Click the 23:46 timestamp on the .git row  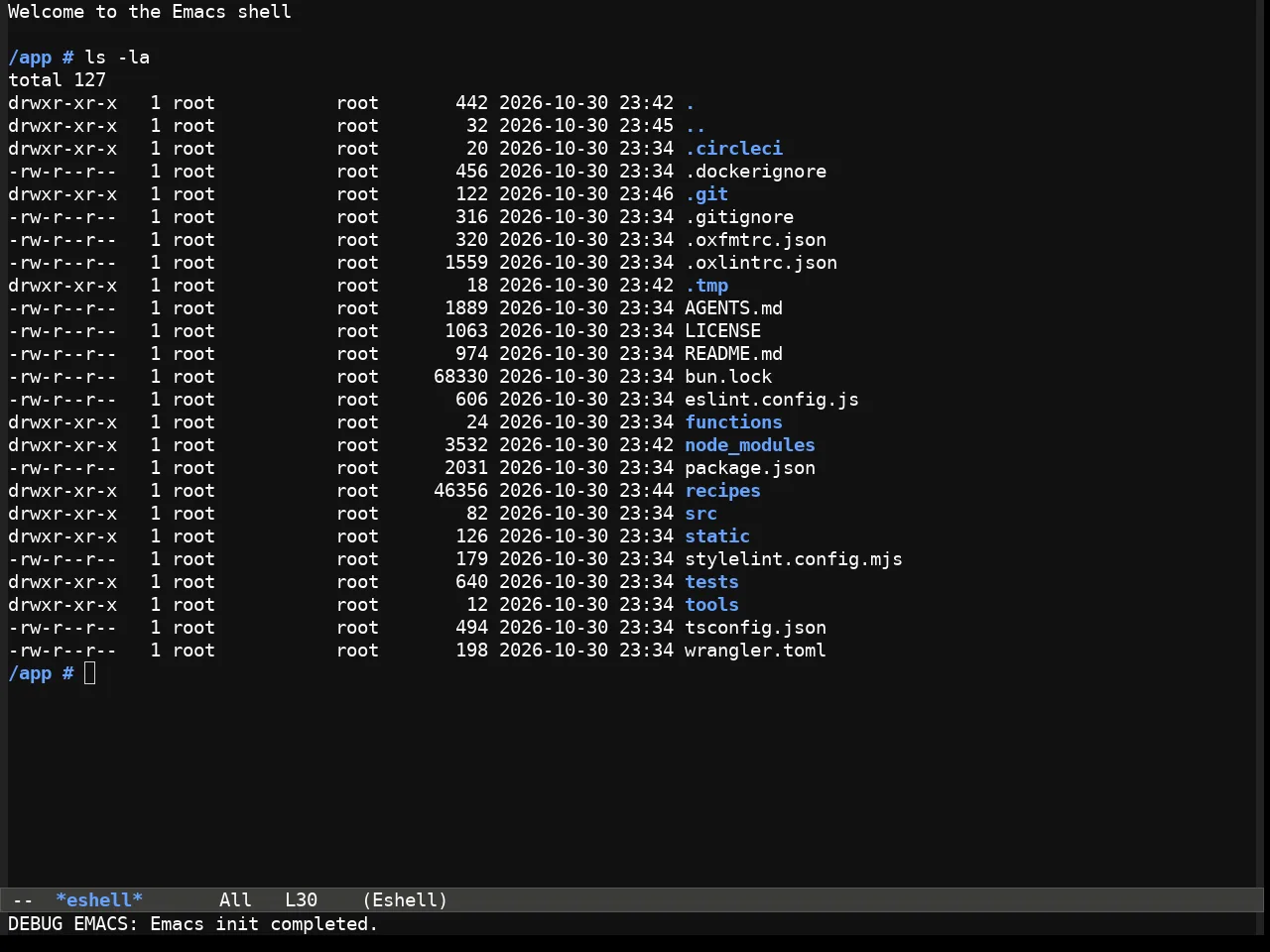[646, 194]
